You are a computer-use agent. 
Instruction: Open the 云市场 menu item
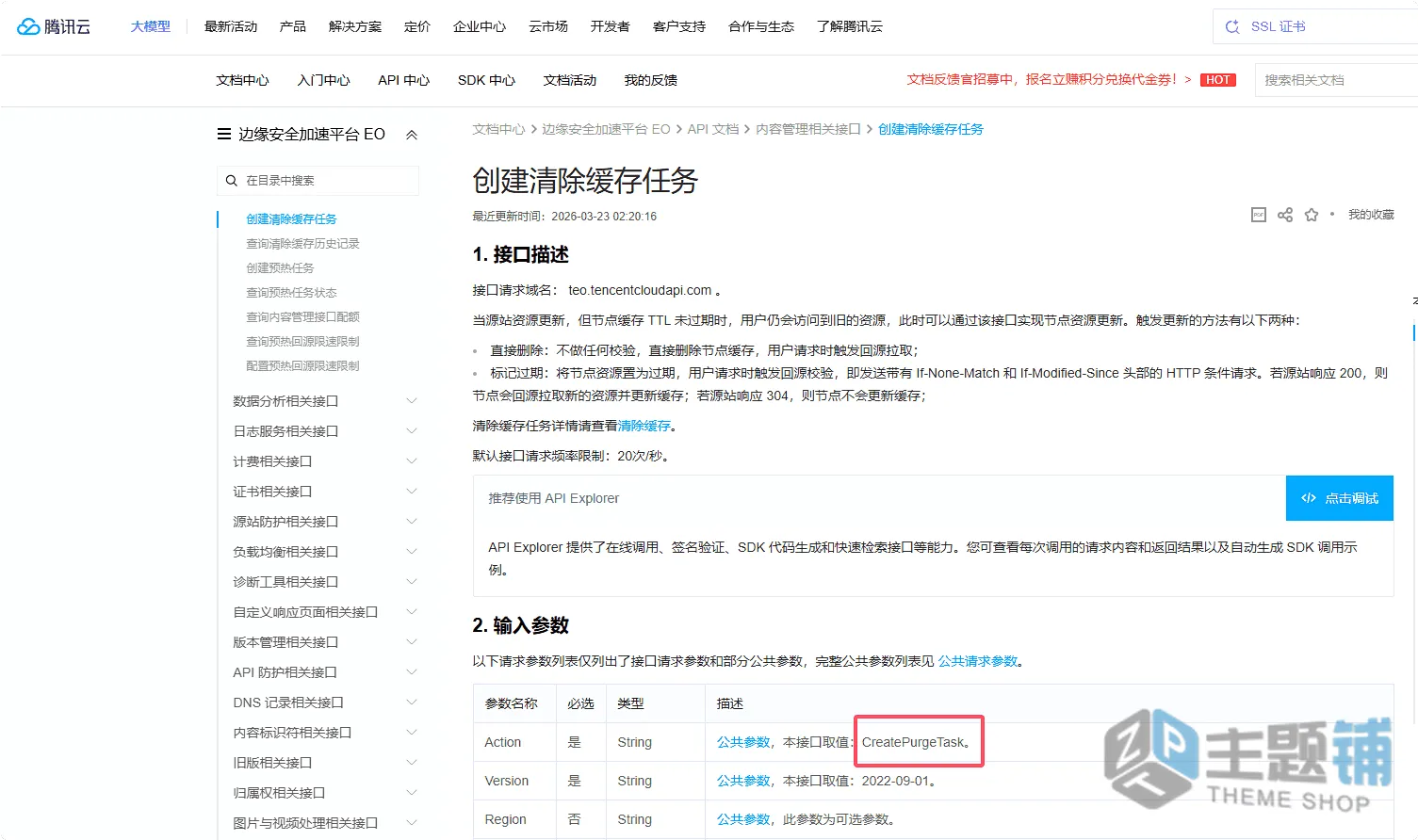coord(548,26)
